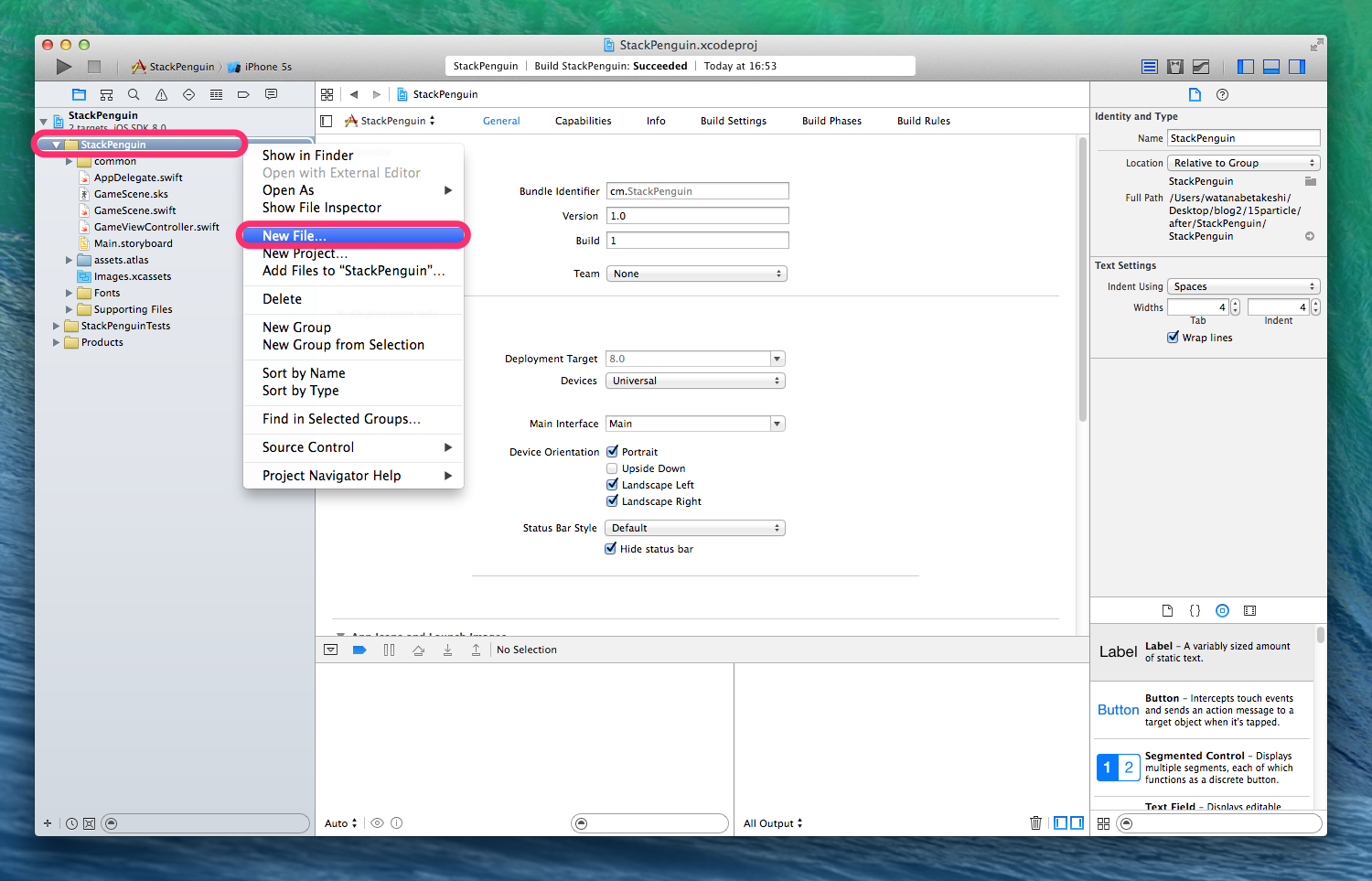The height and width of the screenshot is (881, 1372).
Task: Open the Devices dropdown set to Universal
Action: click(695, 381)
